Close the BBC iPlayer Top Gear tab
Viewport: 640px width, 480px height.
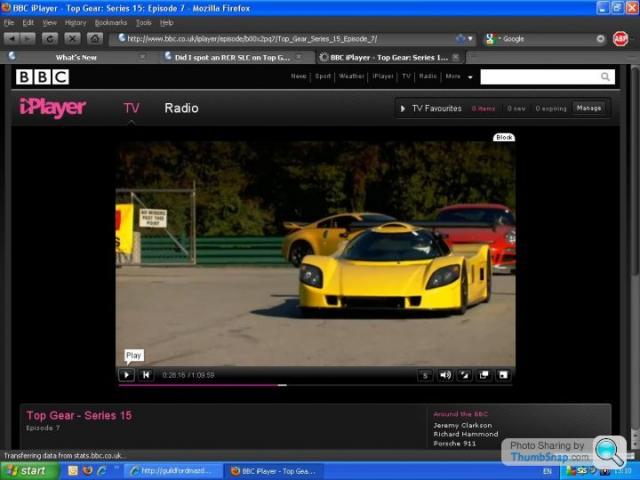click(456, 57)
